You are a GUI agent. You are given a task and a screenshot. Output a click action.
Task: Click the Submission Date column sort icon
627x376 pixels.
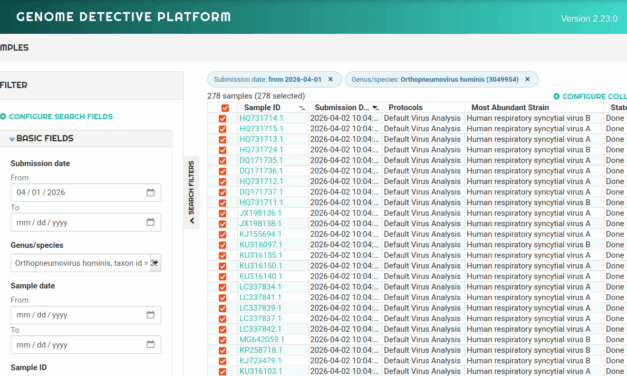(x=375, y=108)
